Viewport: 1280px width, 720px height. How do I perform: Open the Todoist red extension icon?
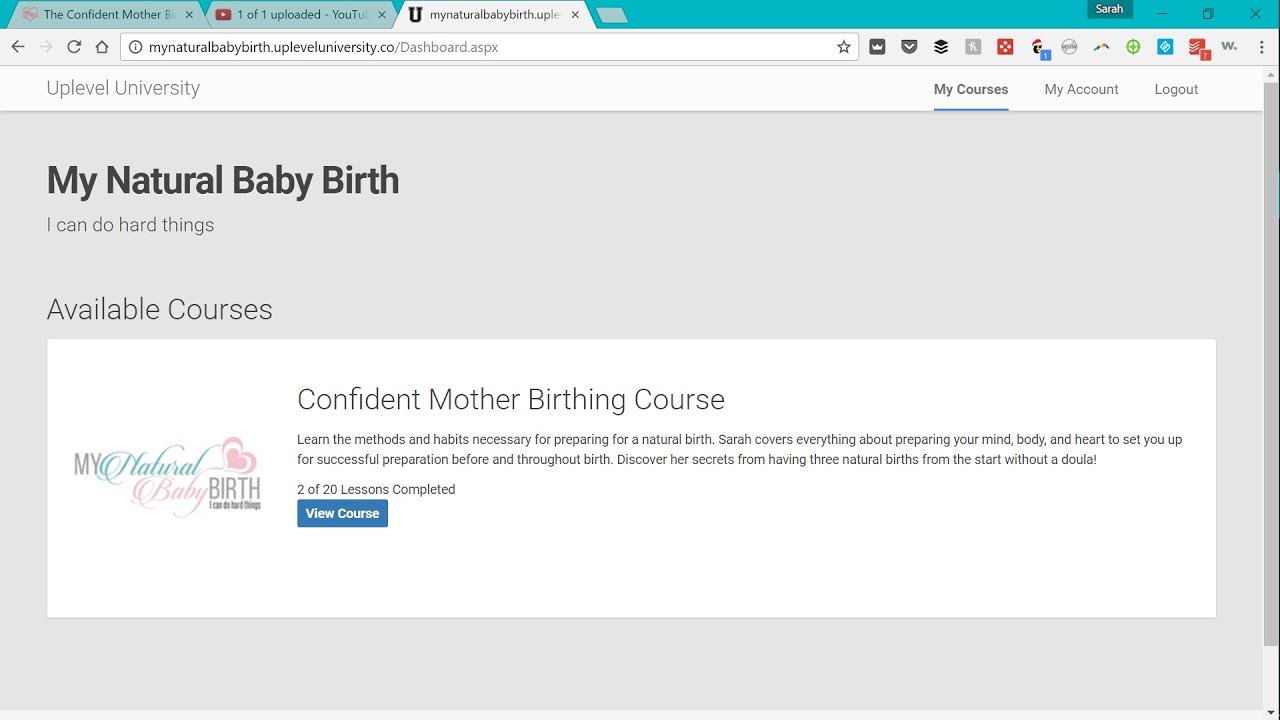click(x=1198, y=48)
